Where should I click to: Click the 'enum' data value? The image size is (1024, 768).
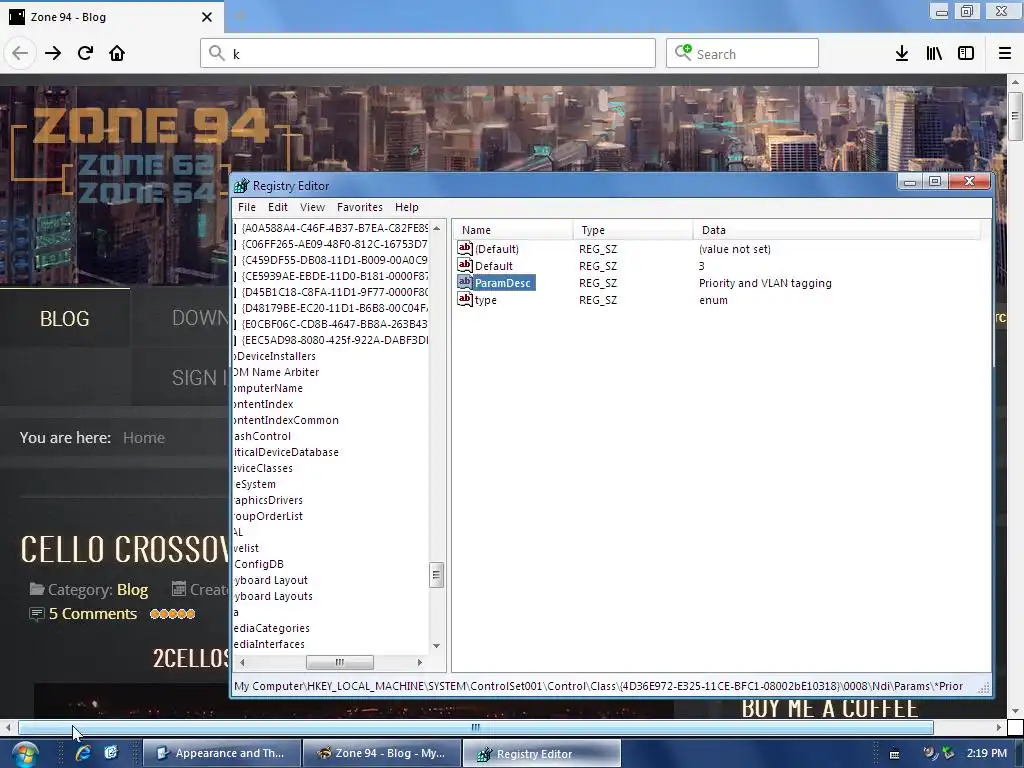coord(713,300)
